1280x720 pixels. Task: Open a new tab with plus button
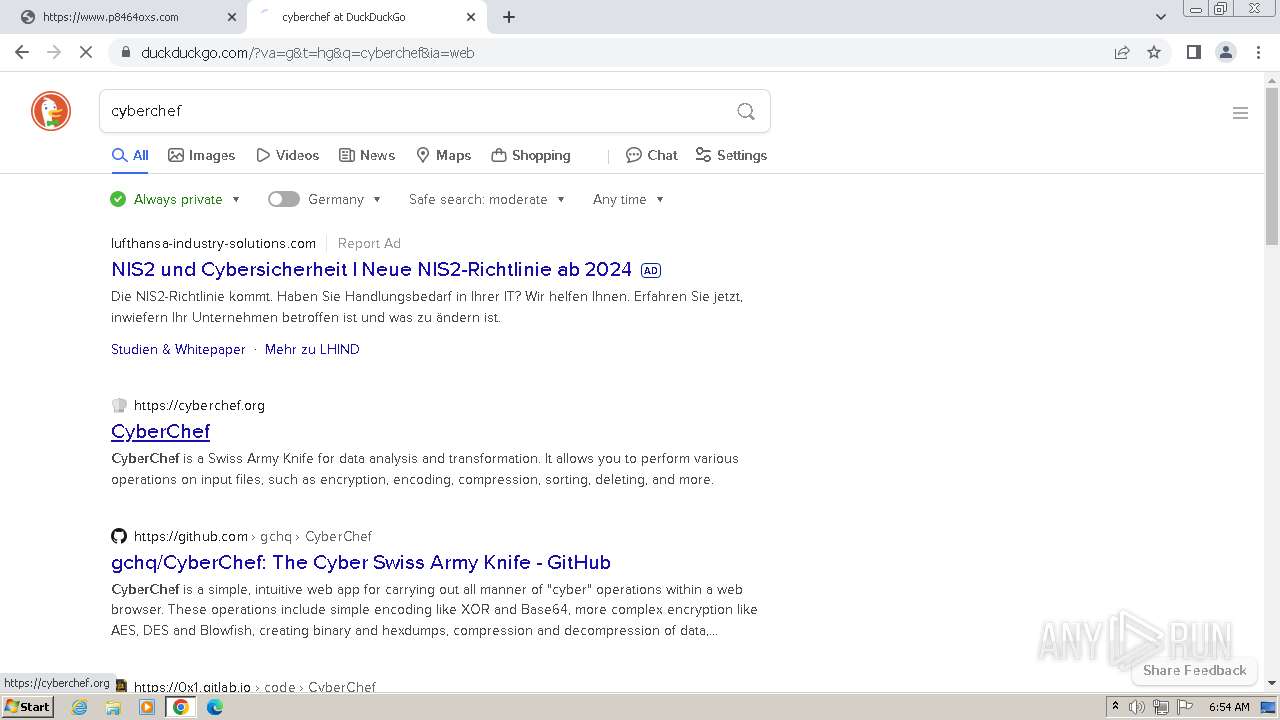[x=509, y=17]
